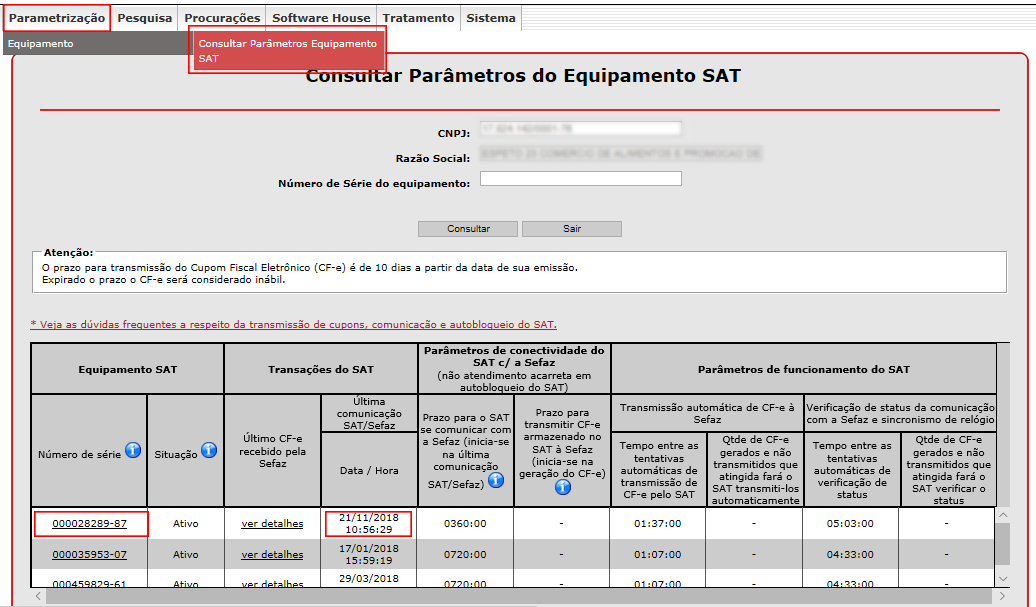This screenshot has height=607, width=1036.
Task: Click the Atenção notice heading
Action: pos(68,252)
